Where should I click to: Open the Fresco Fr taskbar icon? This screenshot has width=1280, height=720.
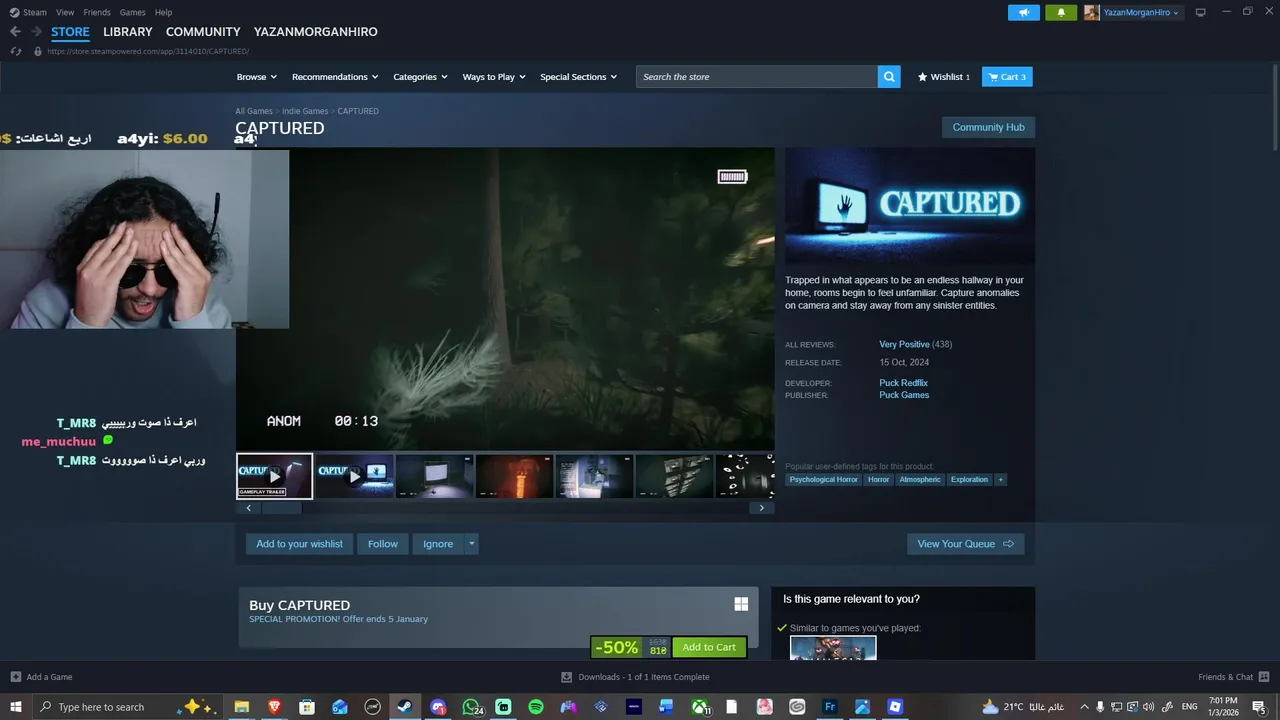click(x=830, y=707)
